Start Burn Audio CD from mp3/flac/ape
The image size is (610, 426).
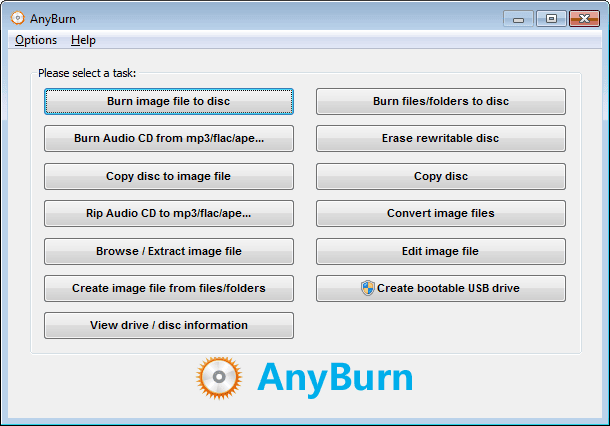[169, 138]
